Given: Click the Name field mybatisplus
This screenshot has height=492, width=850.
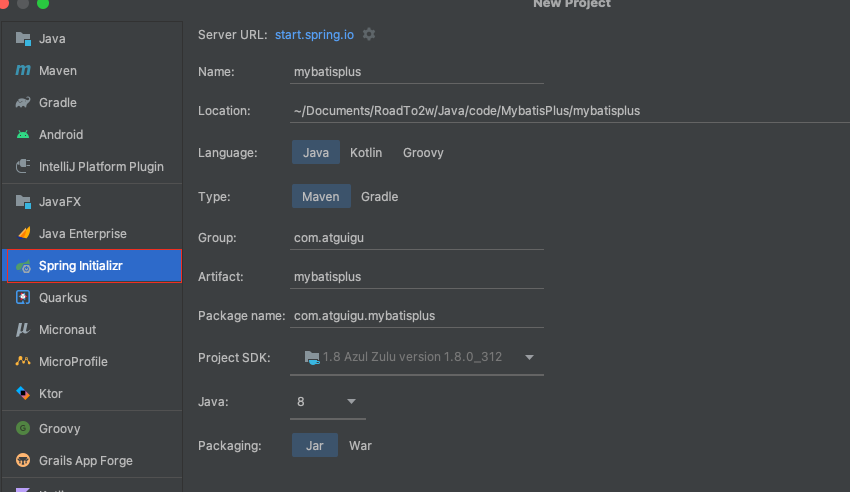Looking at the screenshot, I should point(417,72).
